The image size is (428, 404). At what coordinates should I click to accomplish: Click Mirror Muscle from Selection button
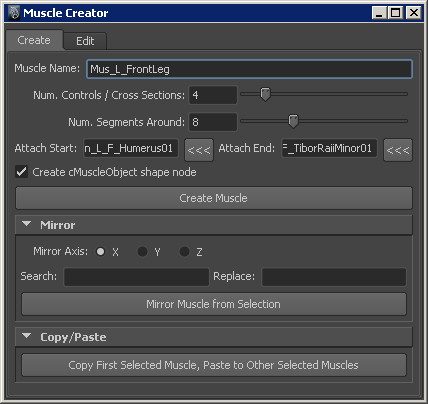coord(214,304)
